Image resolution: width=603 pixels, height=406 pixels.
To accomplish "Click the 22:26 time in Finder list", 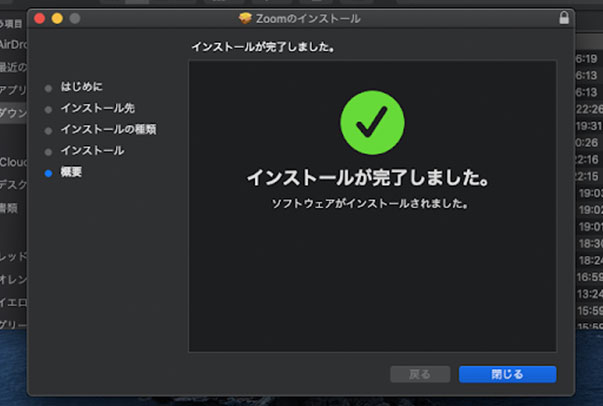I will tap(589, 109).
